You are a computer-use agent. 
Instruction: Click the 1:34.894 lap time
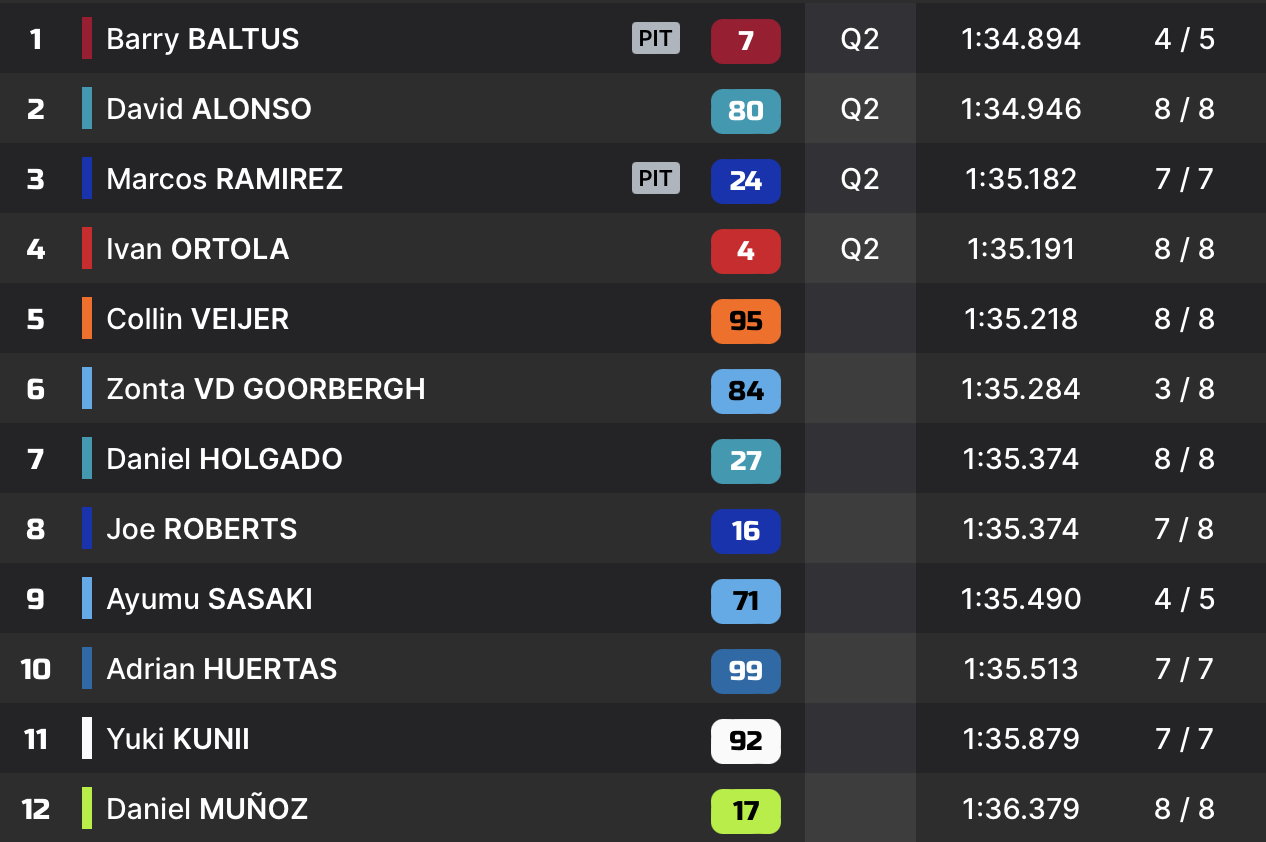[1021, 39]
